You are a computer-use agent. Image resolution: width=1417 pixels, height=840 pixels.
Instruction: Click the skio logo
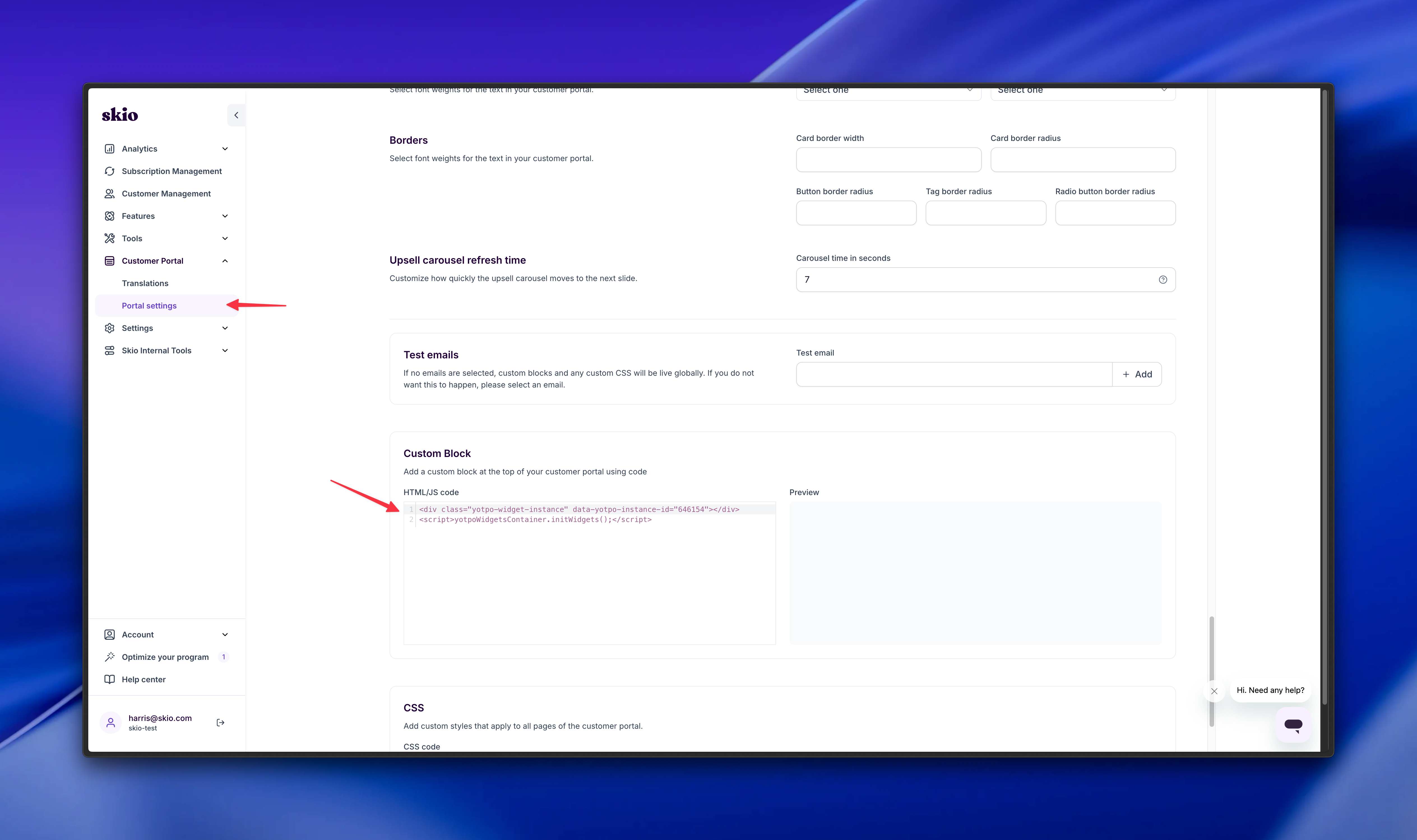pos(119,115)
